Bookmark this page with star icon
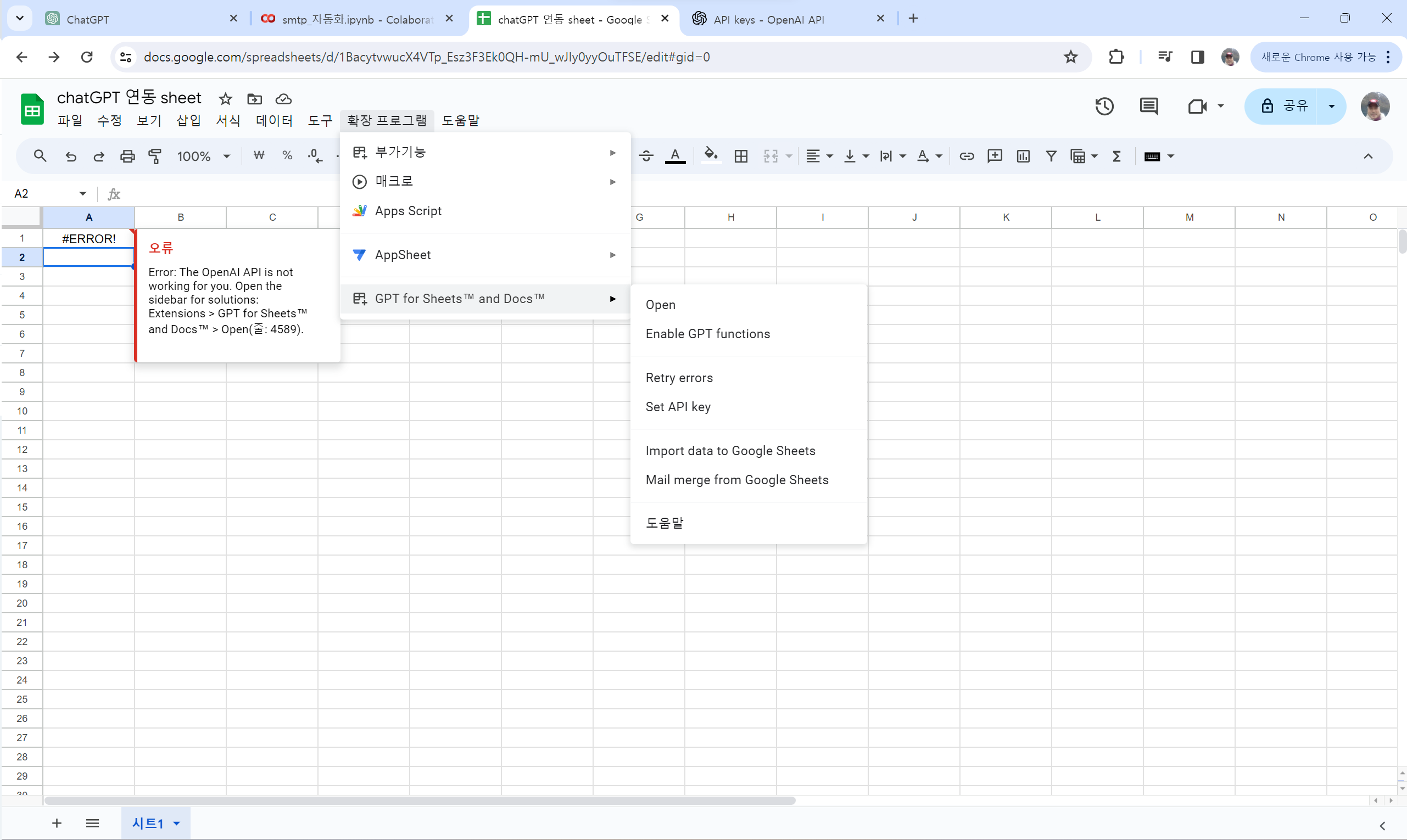Screen dimensions: 1407x840 pyautogui.click(x=1070, y=57)
